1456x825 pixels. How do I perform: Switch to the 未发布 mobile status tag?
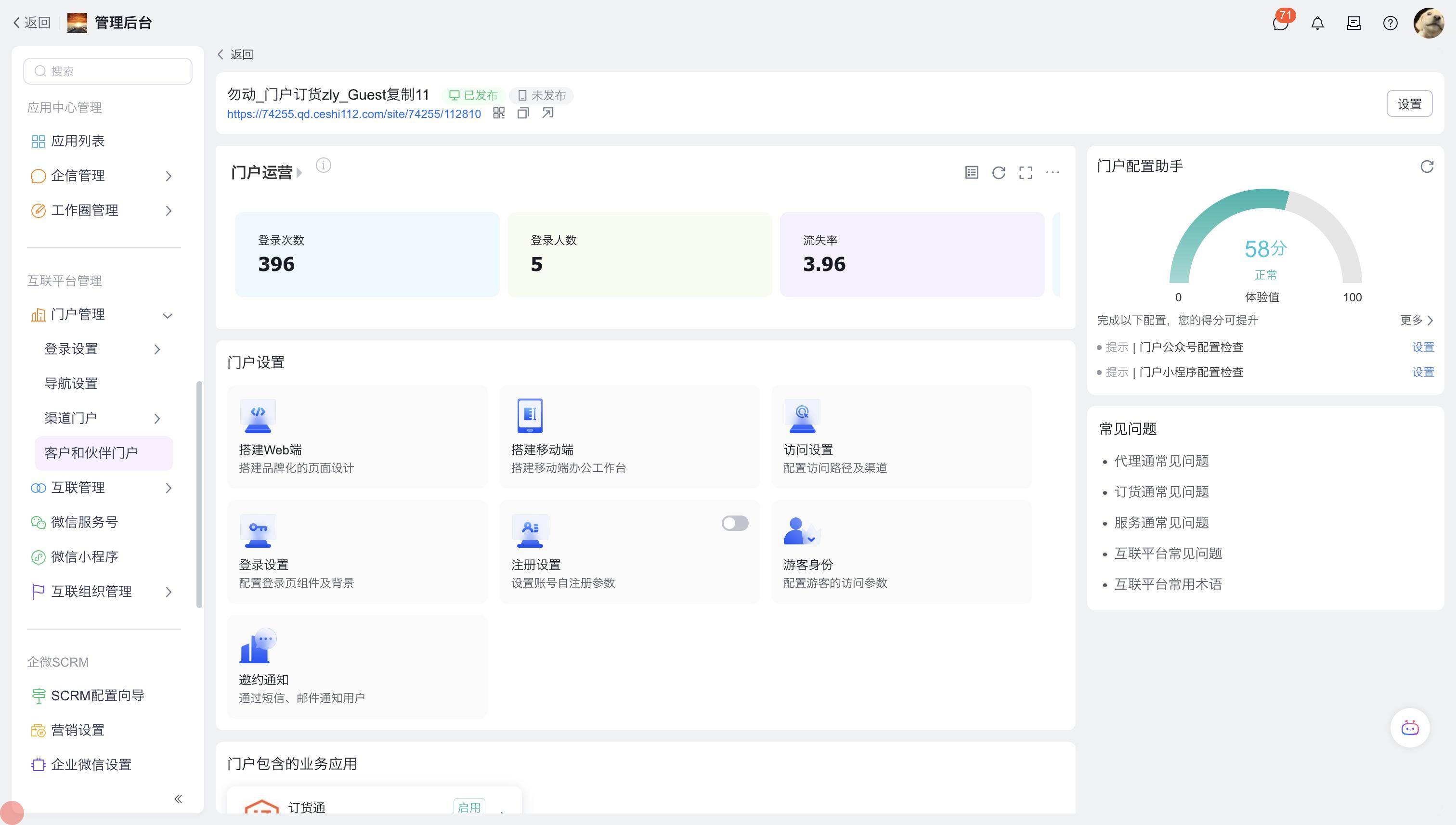(x=541, y=96)
